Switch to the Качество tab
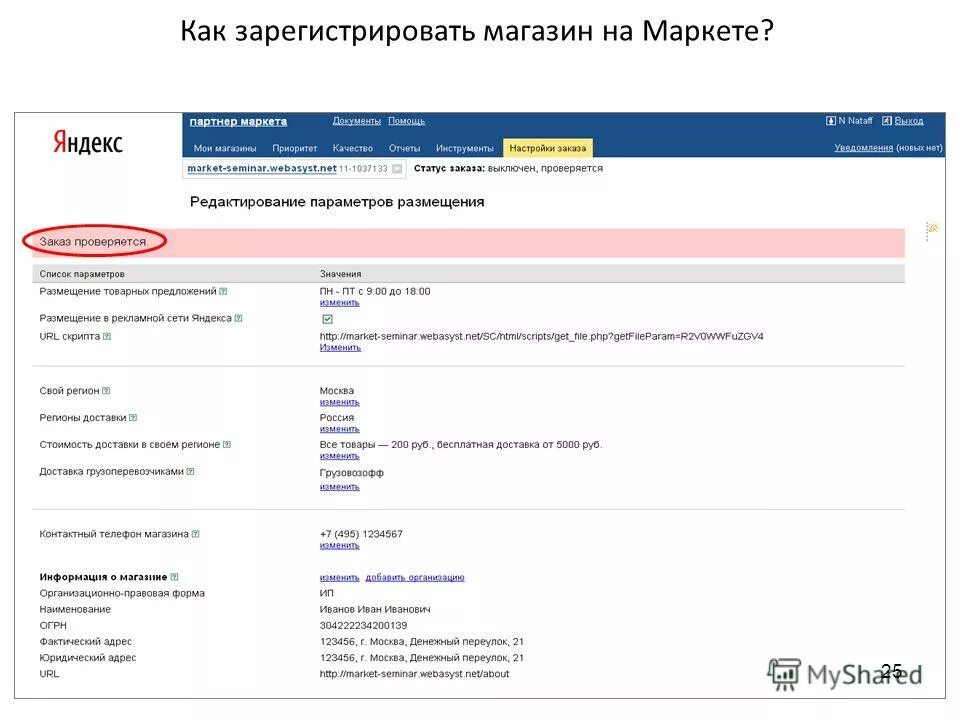 (x=353, y=148)
